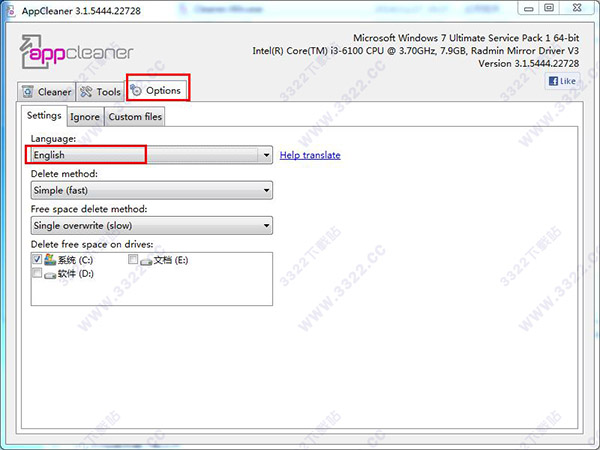600x450 pixels.
Task: Click the Free space delete method: label
Action: 89,209
